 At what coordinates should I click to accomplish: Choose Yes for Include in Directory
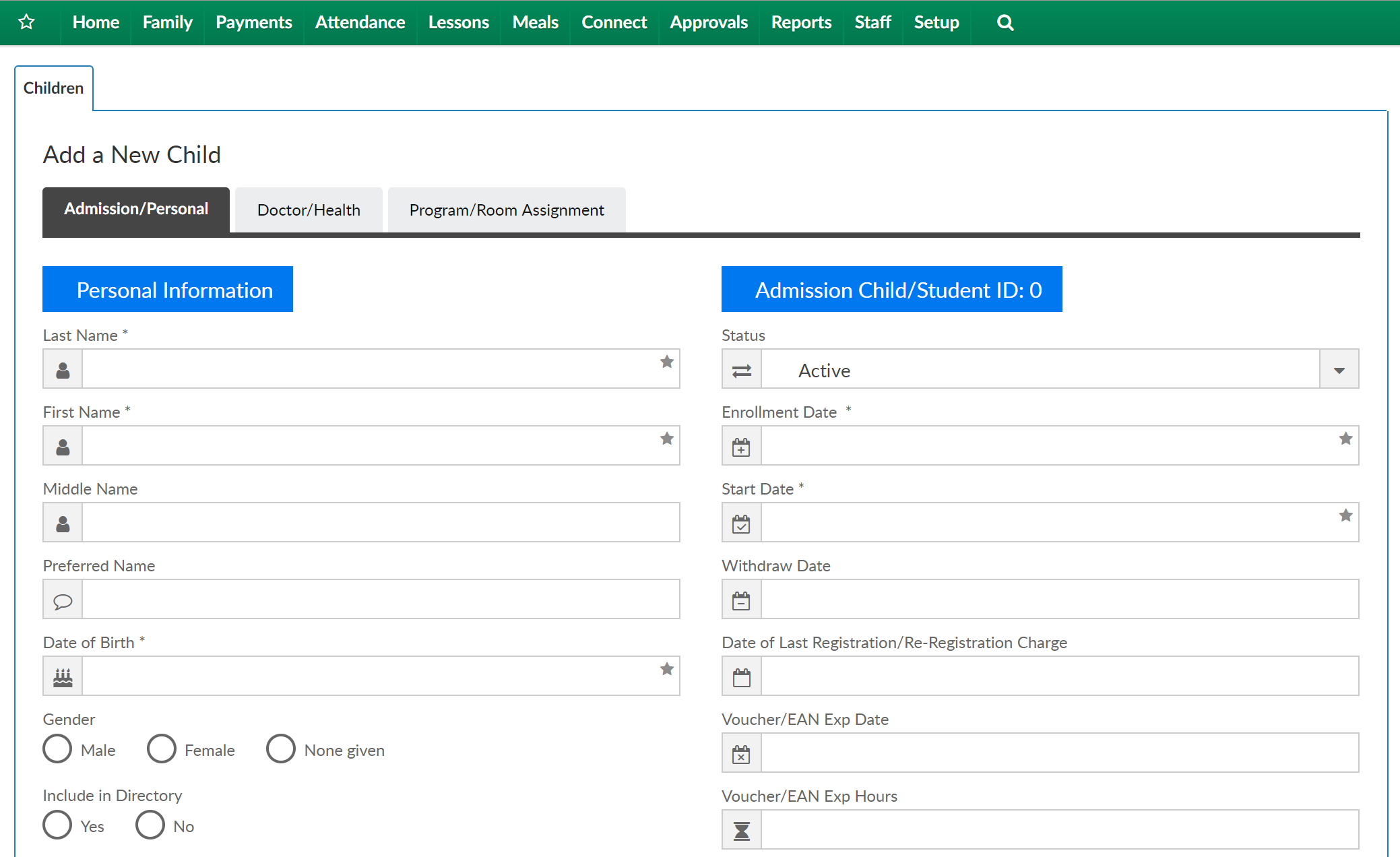coord(57,825)
